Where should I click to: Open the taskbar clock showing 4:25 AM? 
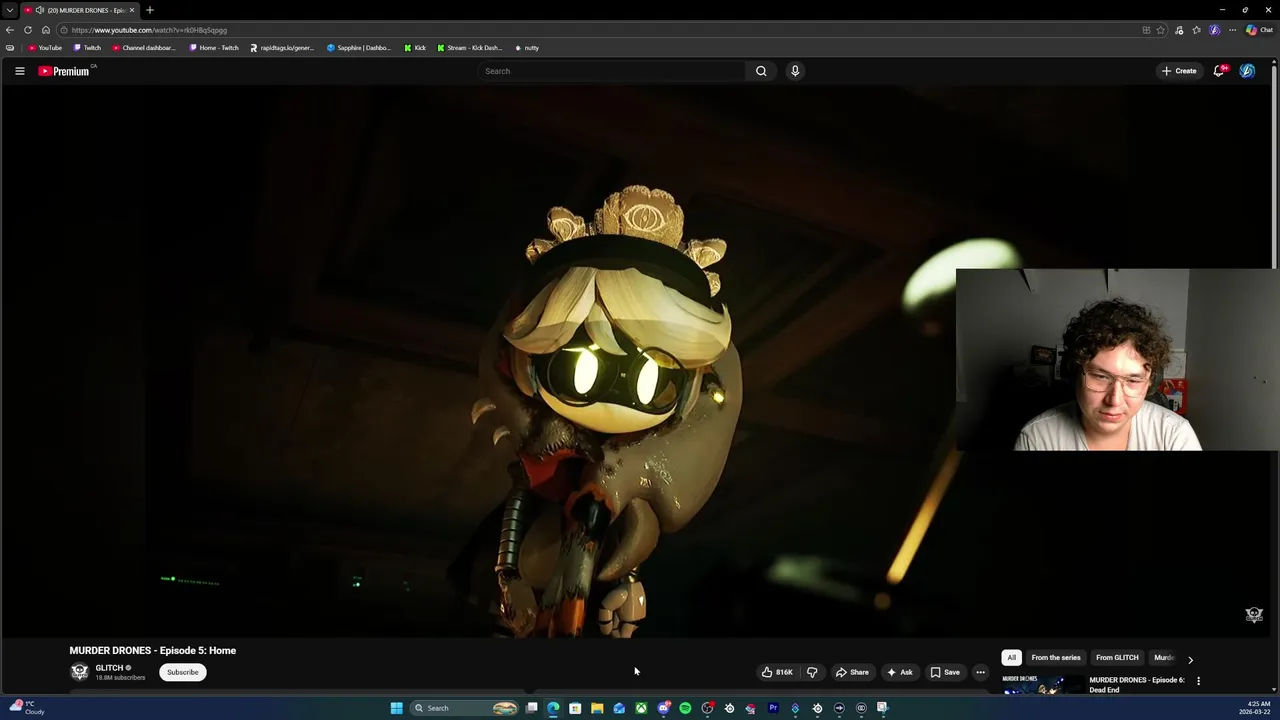coord(1255,708)
